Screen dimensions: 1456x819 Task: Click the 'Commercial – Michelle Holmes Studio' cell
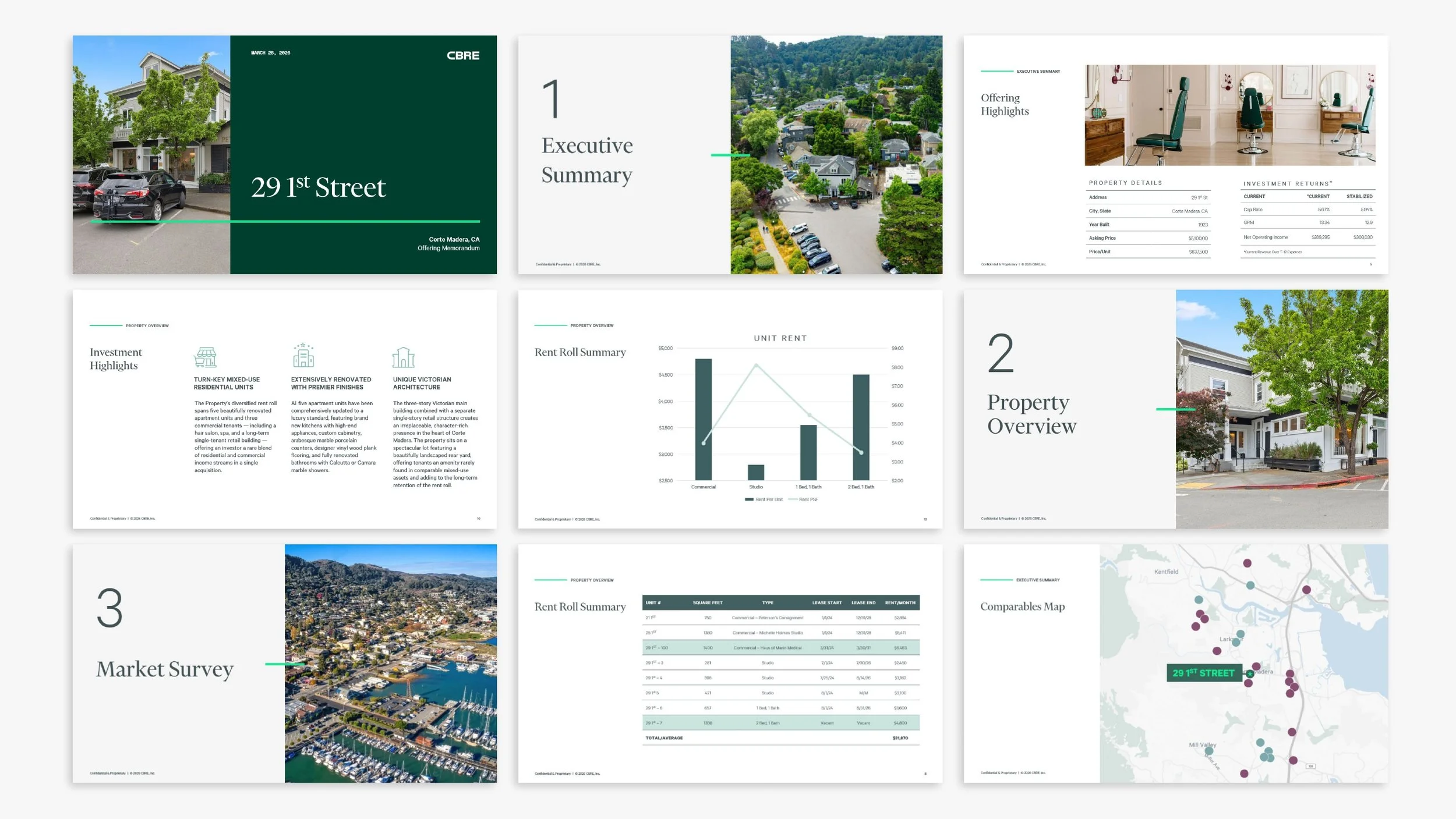click(768, 633)
